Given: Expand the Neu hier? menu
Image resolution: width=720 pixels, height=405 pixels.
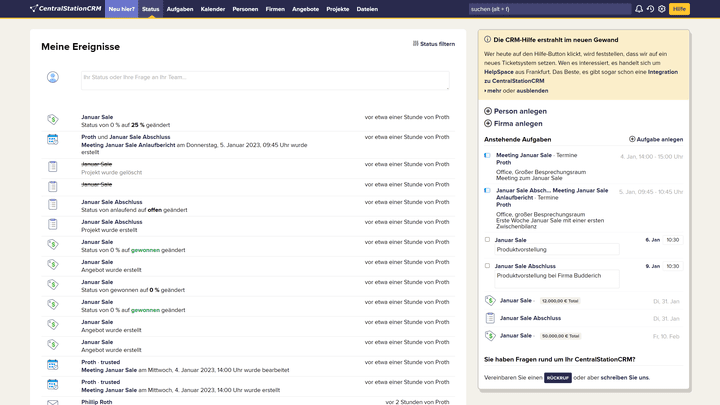Looking at the screenshot, I should (x=121, y=9).
